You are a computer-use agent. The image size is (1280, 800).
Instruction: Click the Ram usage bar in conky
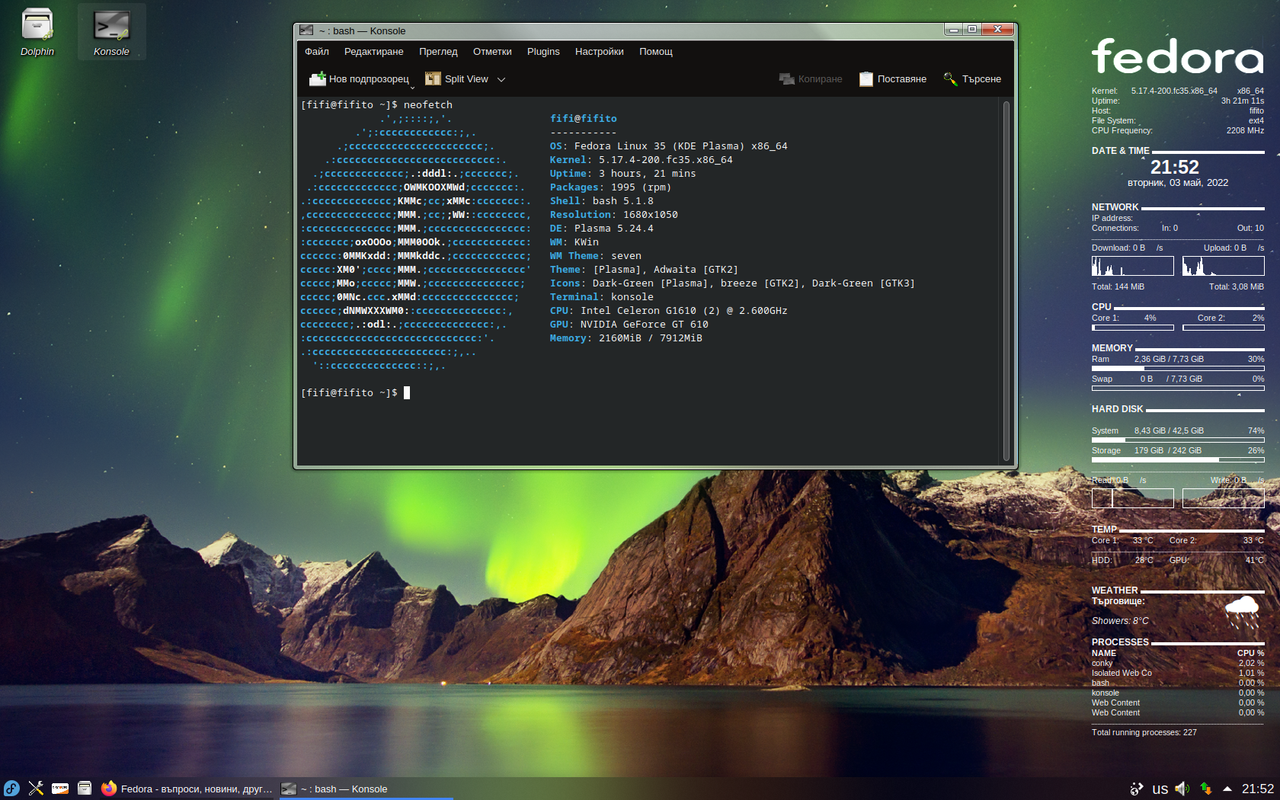click(1178, 368)
